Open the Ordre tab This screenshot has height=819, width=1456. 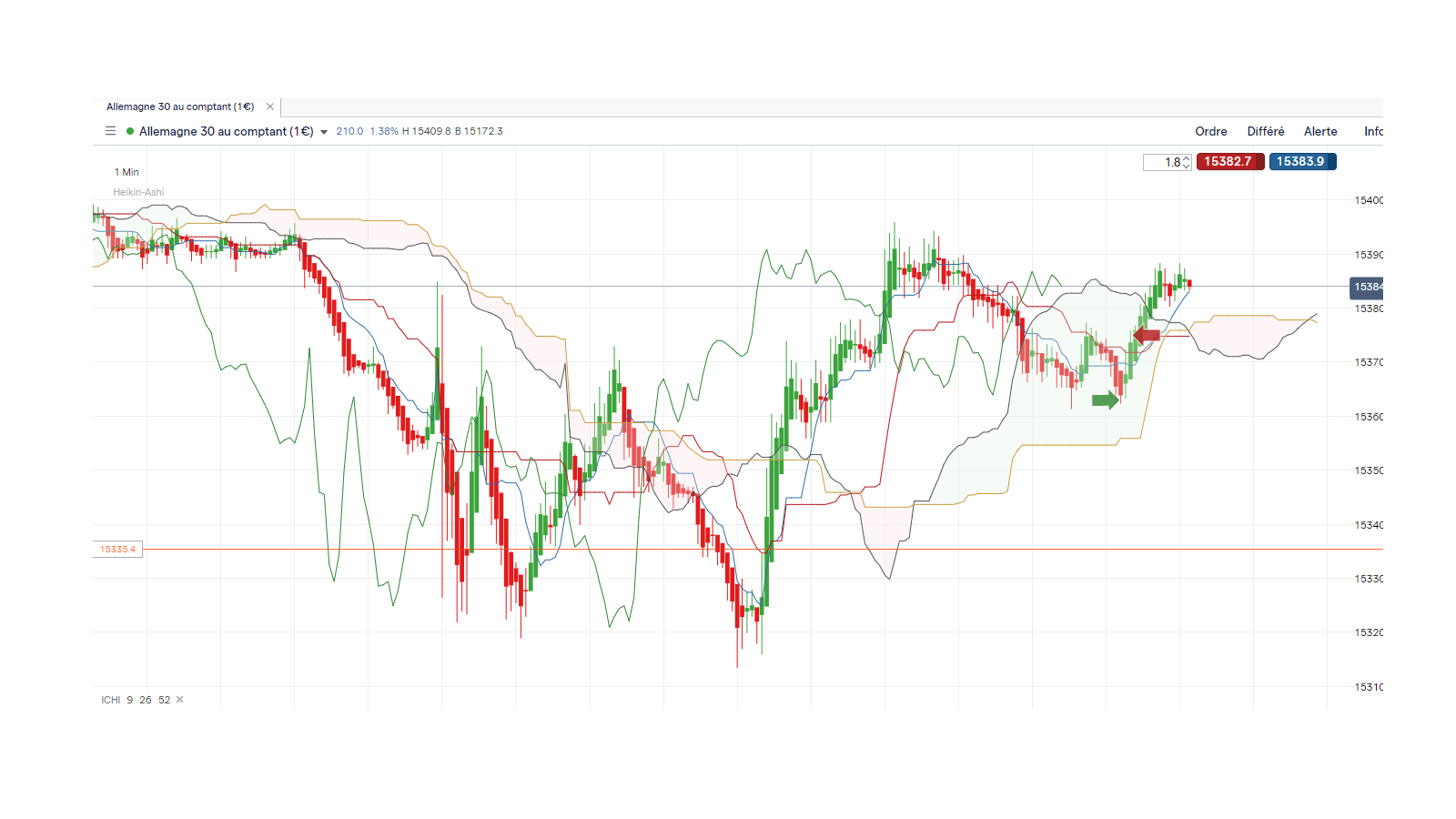point(1210,131)
